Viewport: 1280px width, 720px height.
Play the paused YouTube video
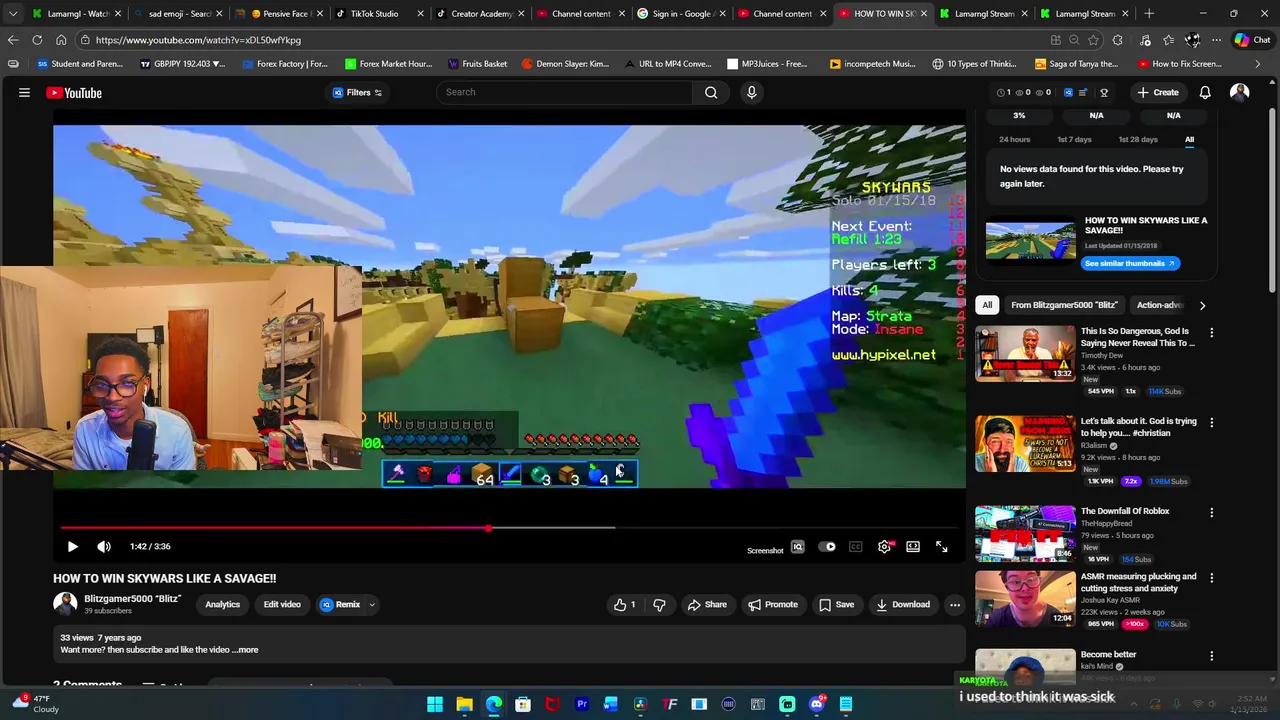click(72, 546)
